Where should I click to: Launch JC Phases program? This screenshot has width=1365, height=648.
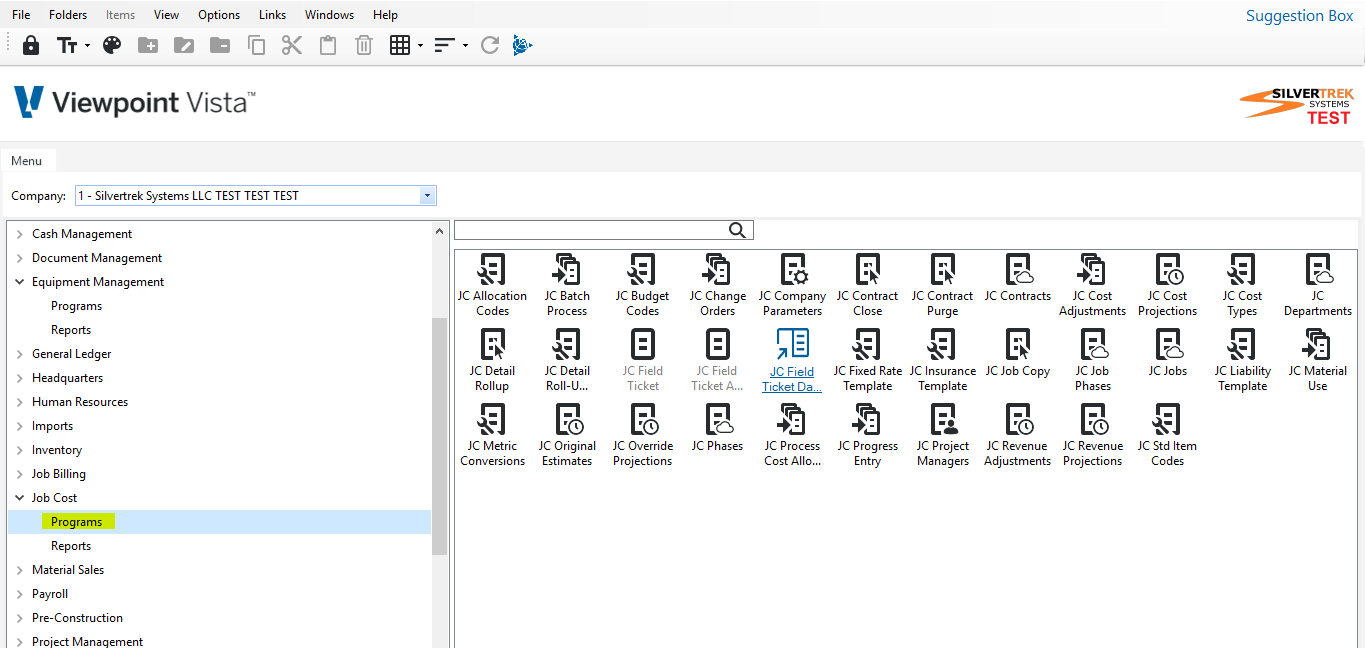click(x=717, y=428)
